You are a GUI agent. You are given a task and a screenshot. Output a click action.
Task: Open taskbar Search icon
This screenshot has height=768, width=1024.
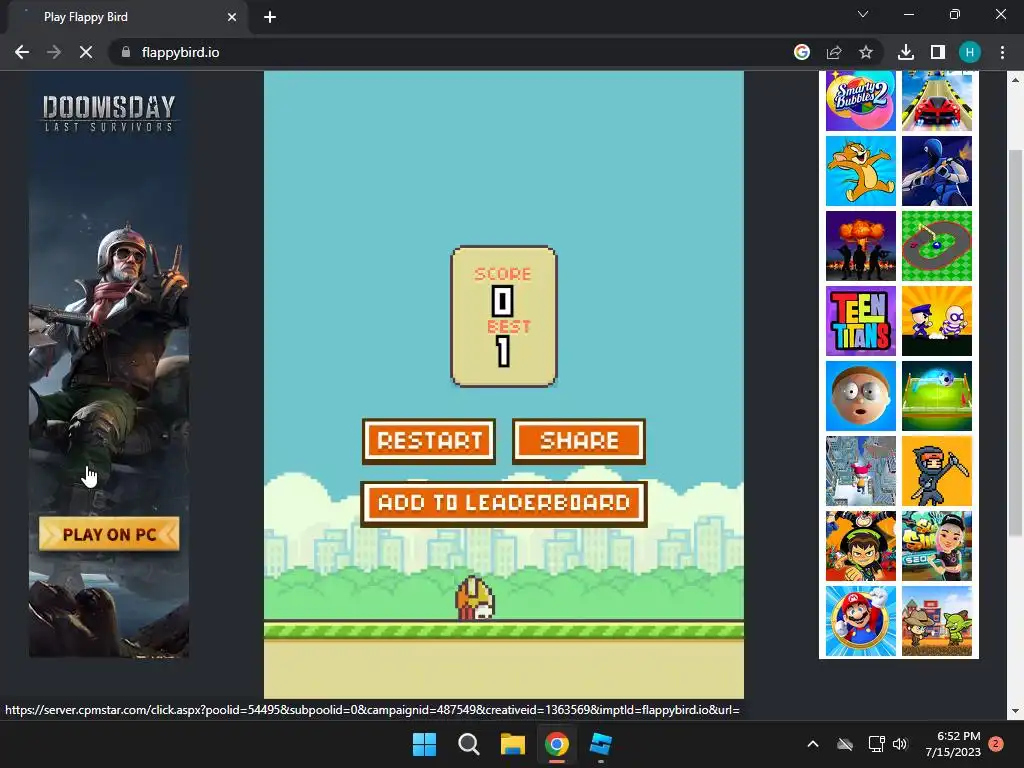click(x=468, y=744)
